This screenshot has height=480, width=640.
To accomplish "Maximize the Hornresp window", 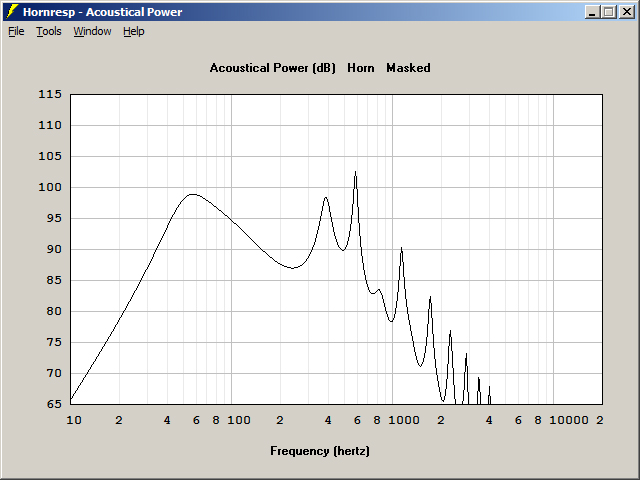I will [609, 12].
